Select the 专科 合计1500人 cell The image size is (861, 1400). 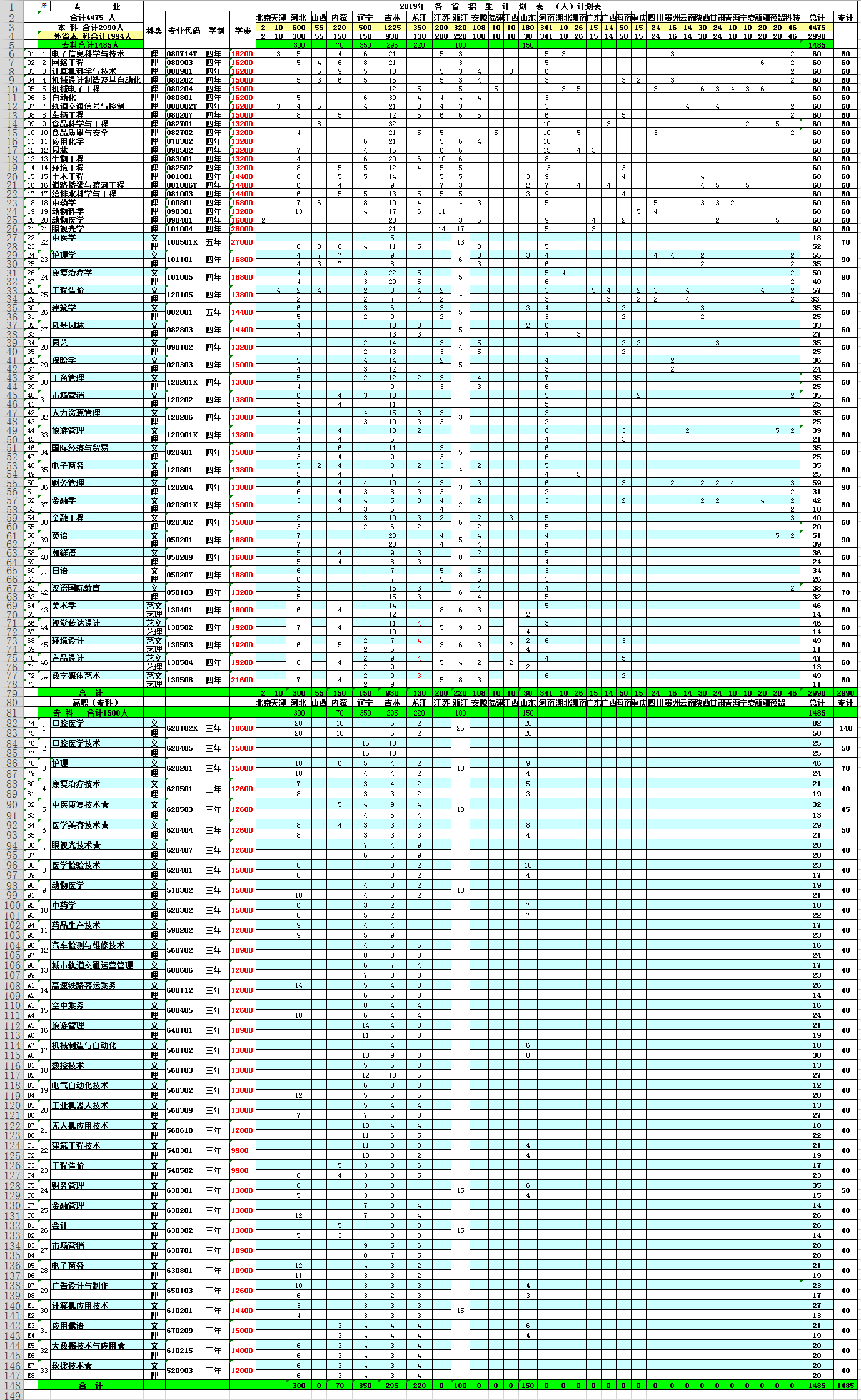point(91,713)
